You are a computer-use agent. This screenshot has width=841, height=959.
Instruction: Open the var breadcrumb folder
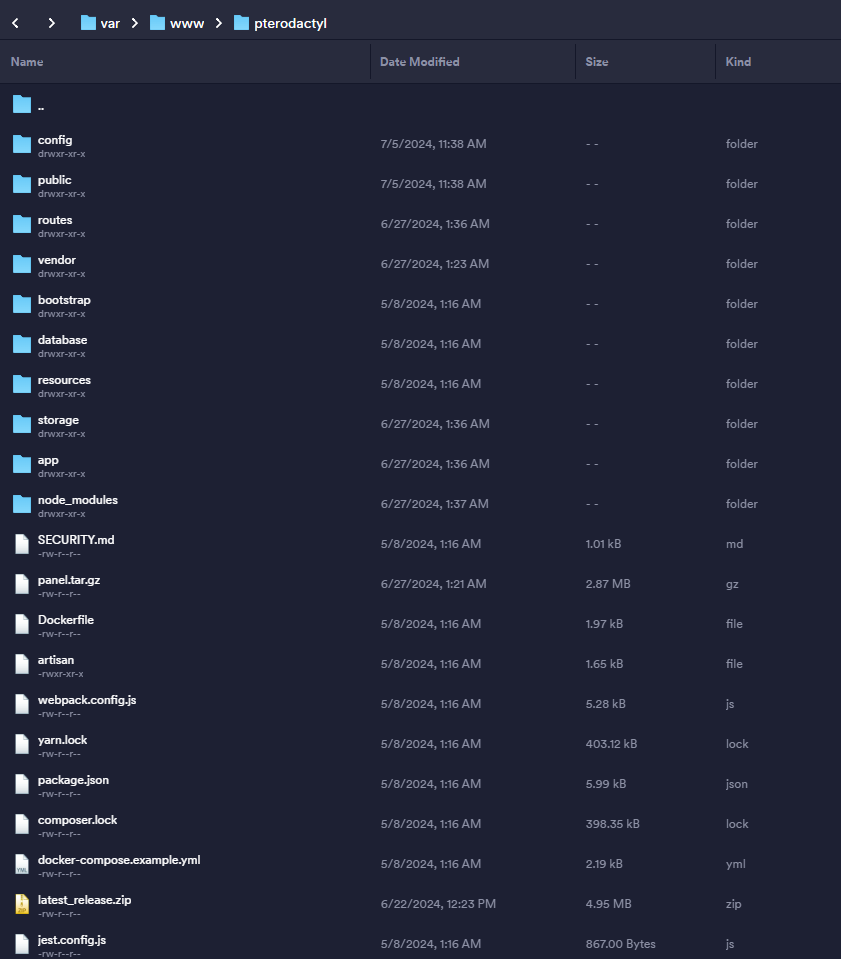point(101,23)
